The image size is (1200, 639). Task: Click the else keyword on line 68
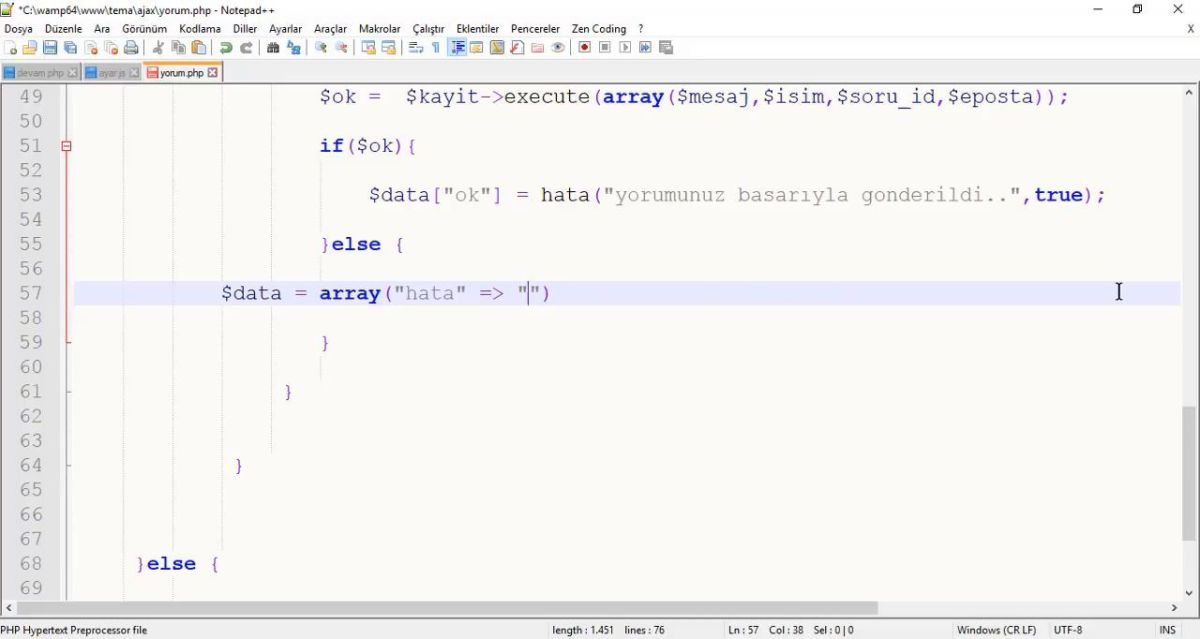click(x=171, y=564)
